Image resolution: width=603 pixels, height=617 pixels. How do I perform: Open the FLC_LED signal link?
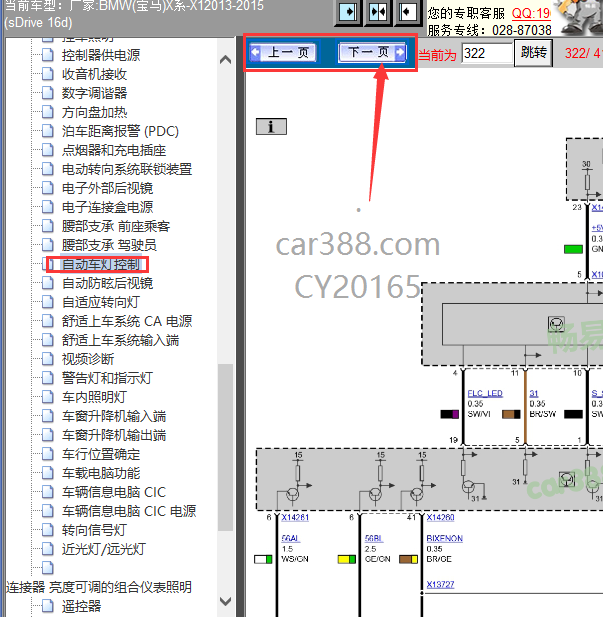(485, 393)
